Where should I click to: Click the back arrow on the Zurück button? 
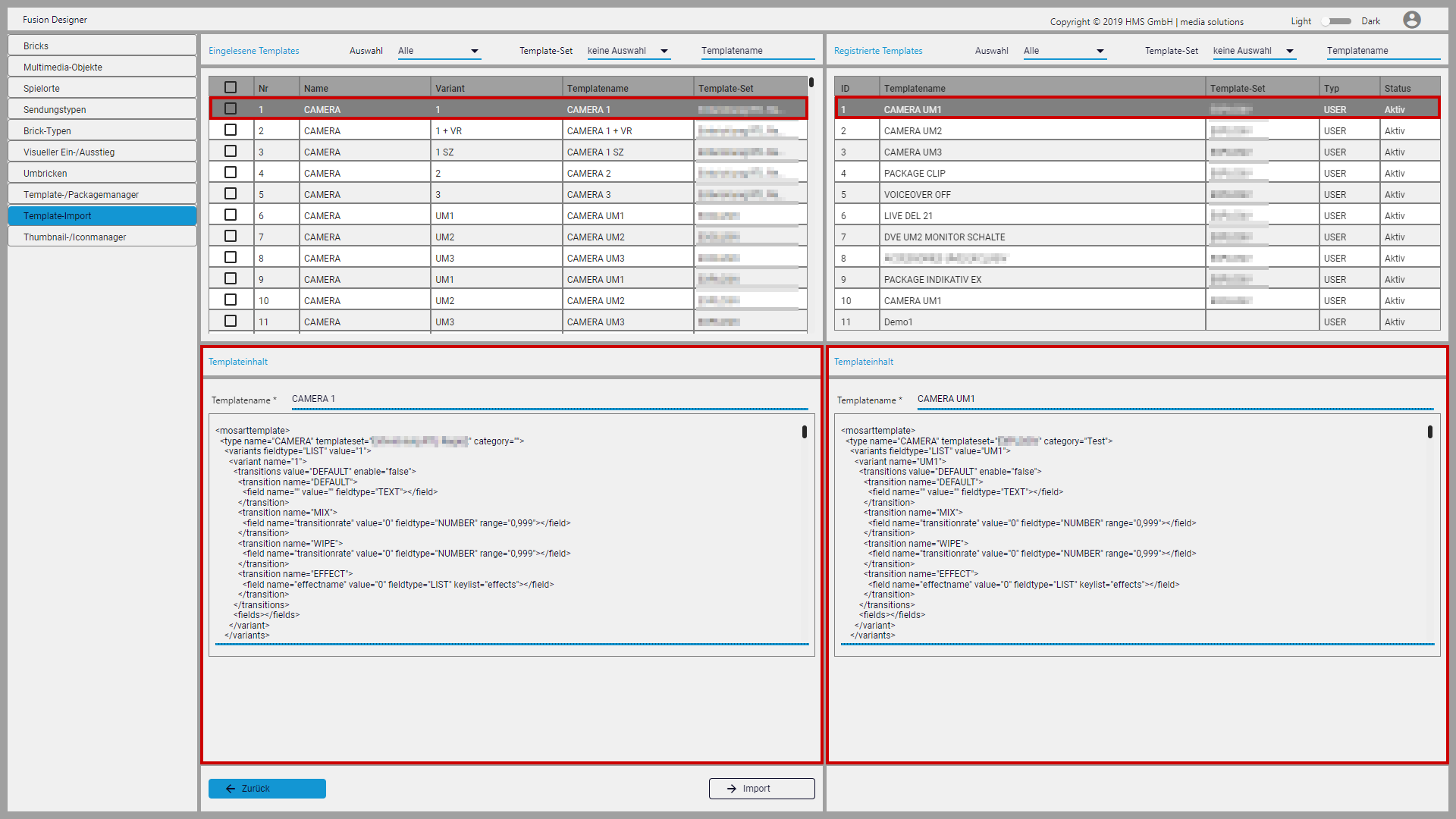coord(230,789)
